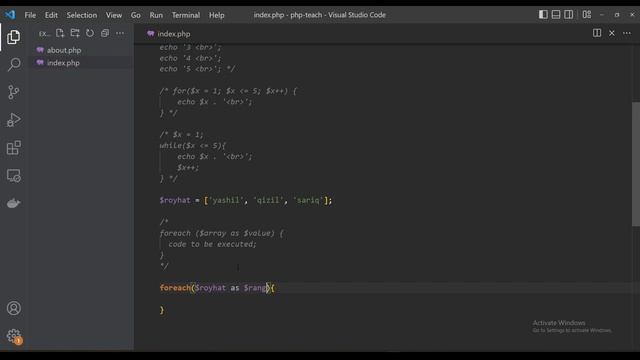Open the Run and Debug view
This screenshot has height=360, width=640.
(13, 120)
